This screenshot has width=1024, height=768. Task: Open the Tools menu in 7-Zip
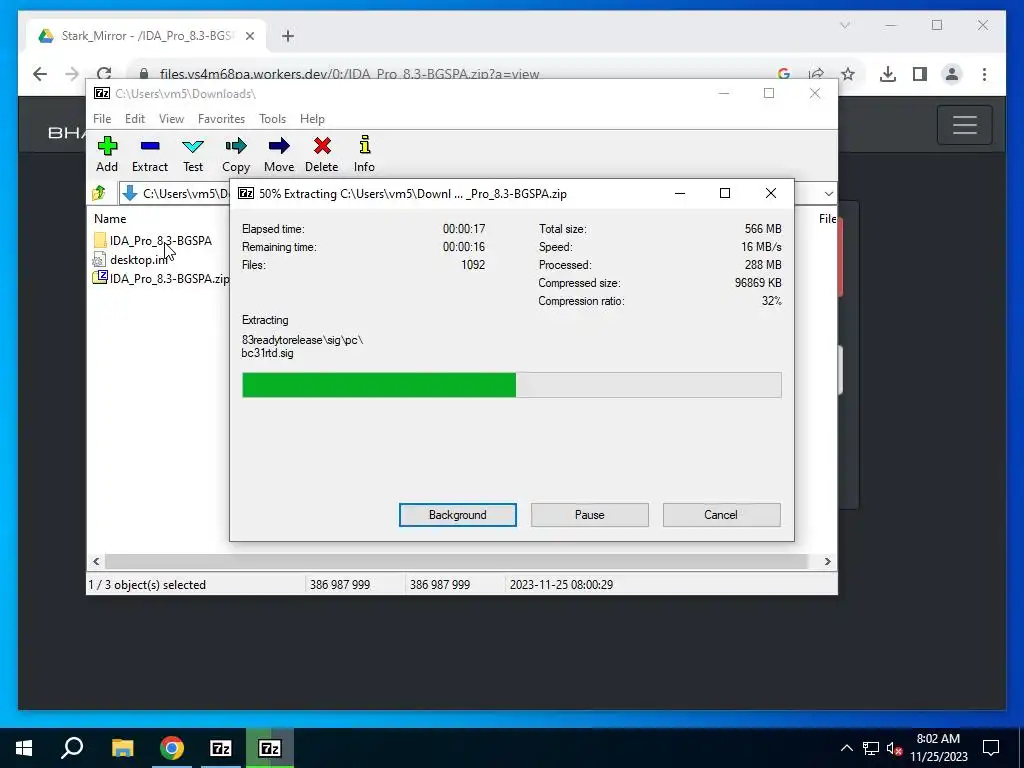click(x=272, y=119)
